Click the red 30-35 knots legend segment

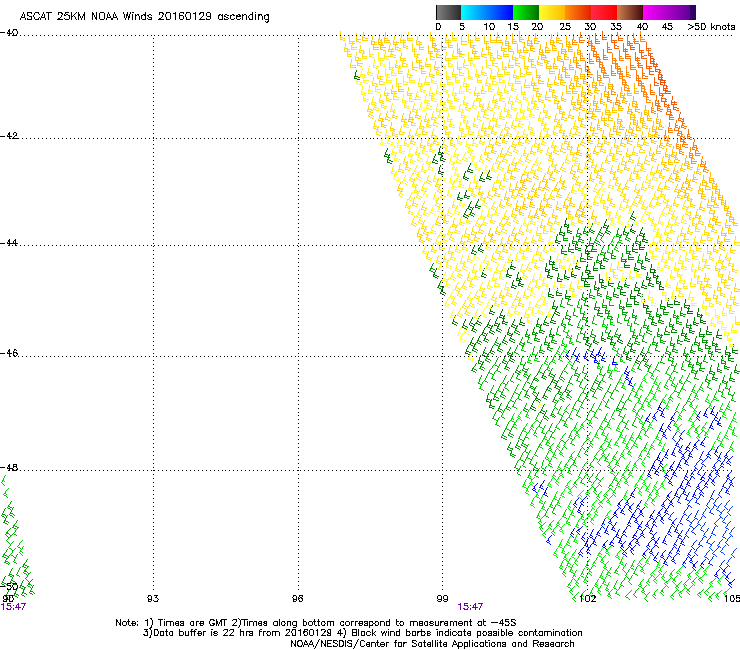[604, 12]
